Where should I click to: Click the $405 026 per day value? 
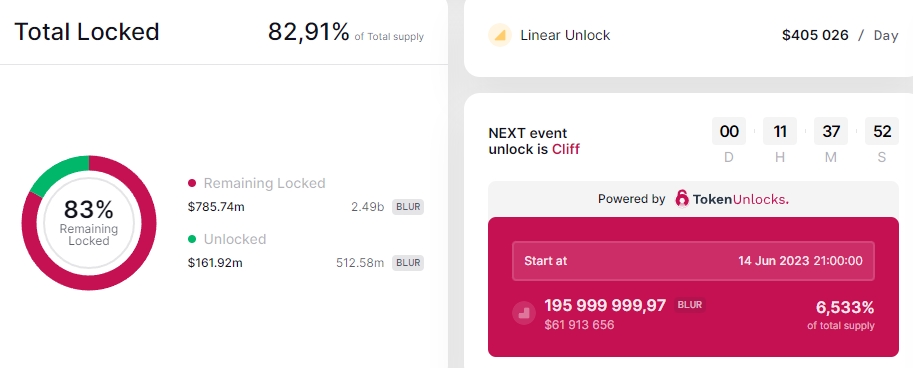tap(815, 35)
